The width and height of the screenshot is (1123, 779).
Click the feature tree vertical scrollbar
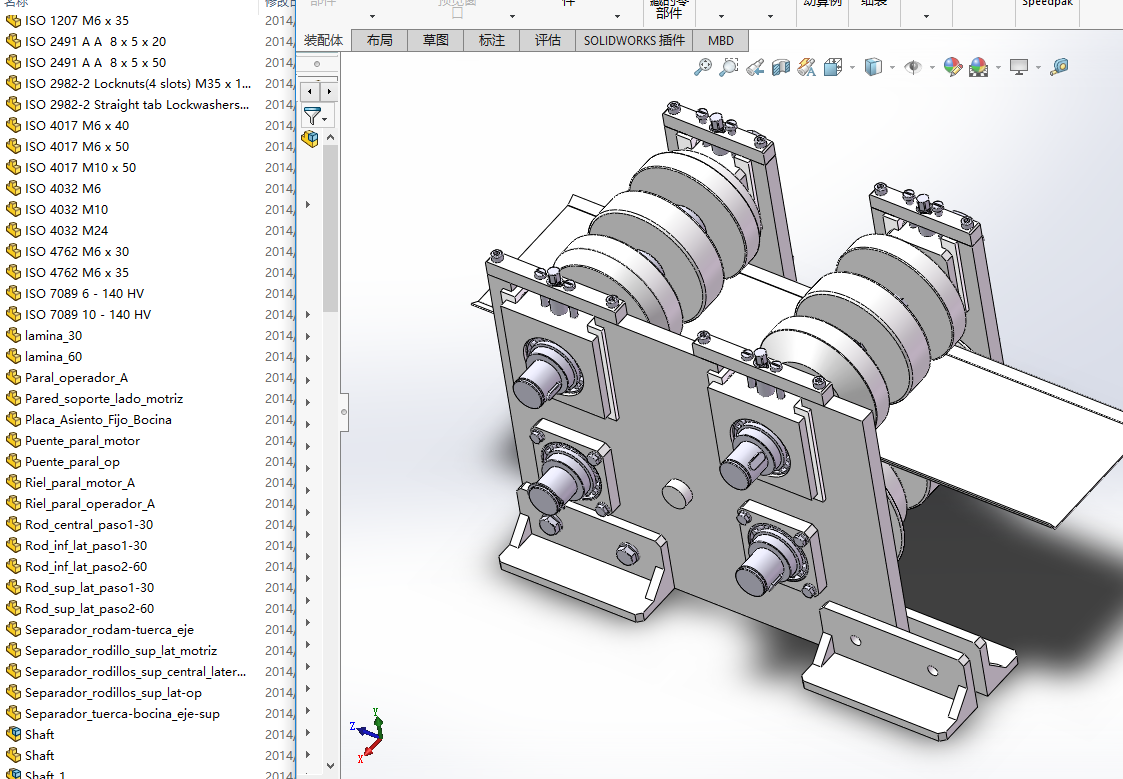point(329,230)
